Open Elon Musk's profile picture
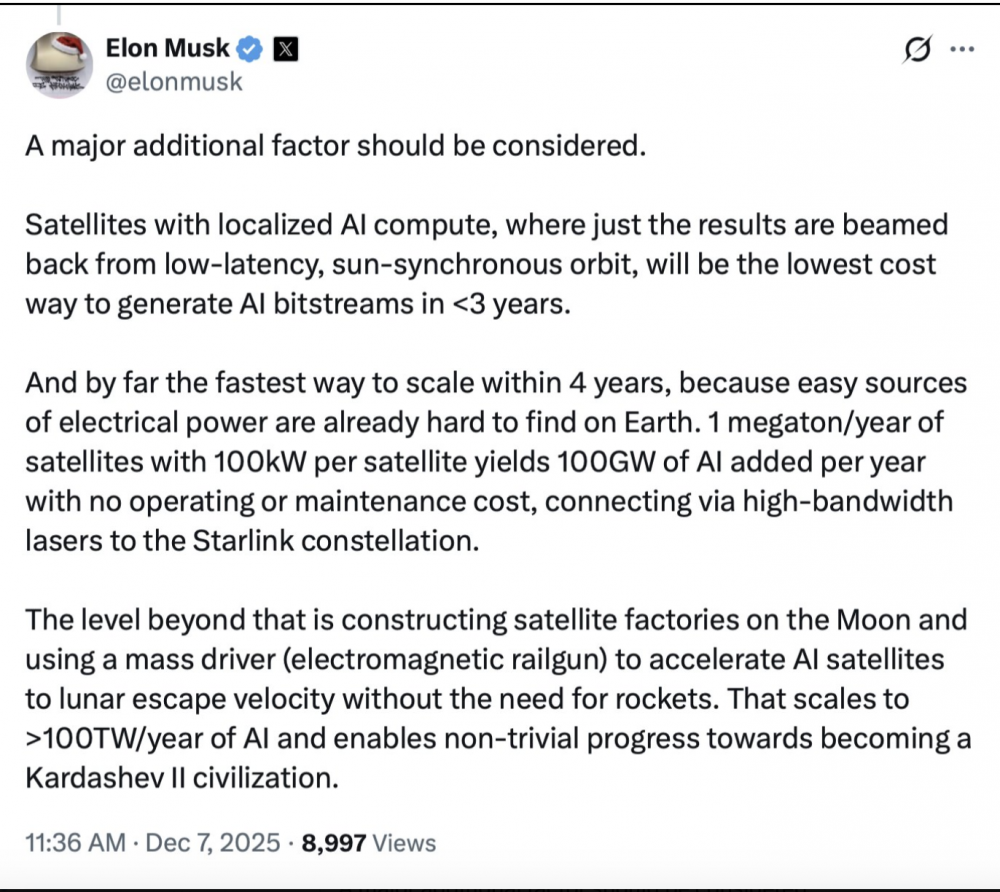 tap(59, 65)
